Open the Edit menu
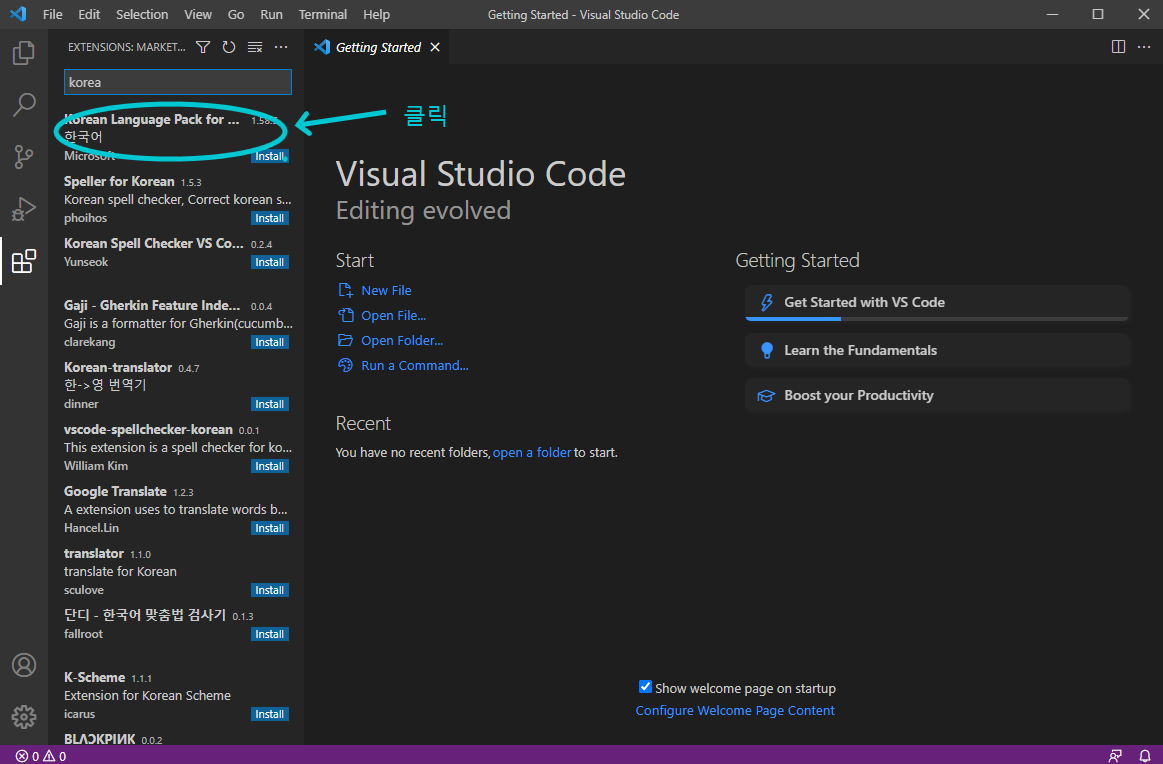Image resolution: width=1163 pixels, height=764 pixels. coord(89,14)
